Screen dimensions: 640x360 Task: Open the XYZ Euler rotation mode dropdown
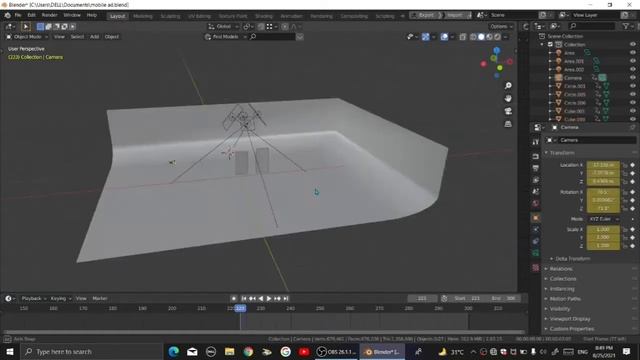pos(603,219)
